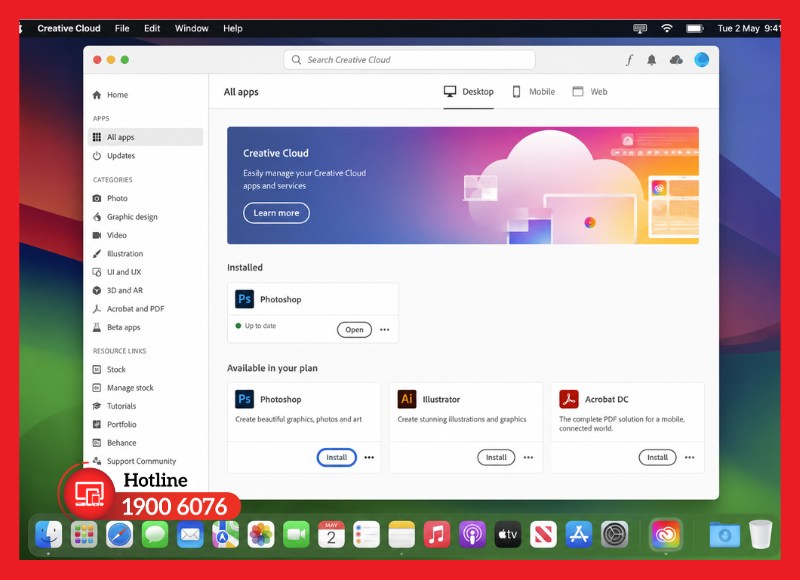The image size is (800, 580).
Task: Switch to the Web tab
Action: click(590, 92)
